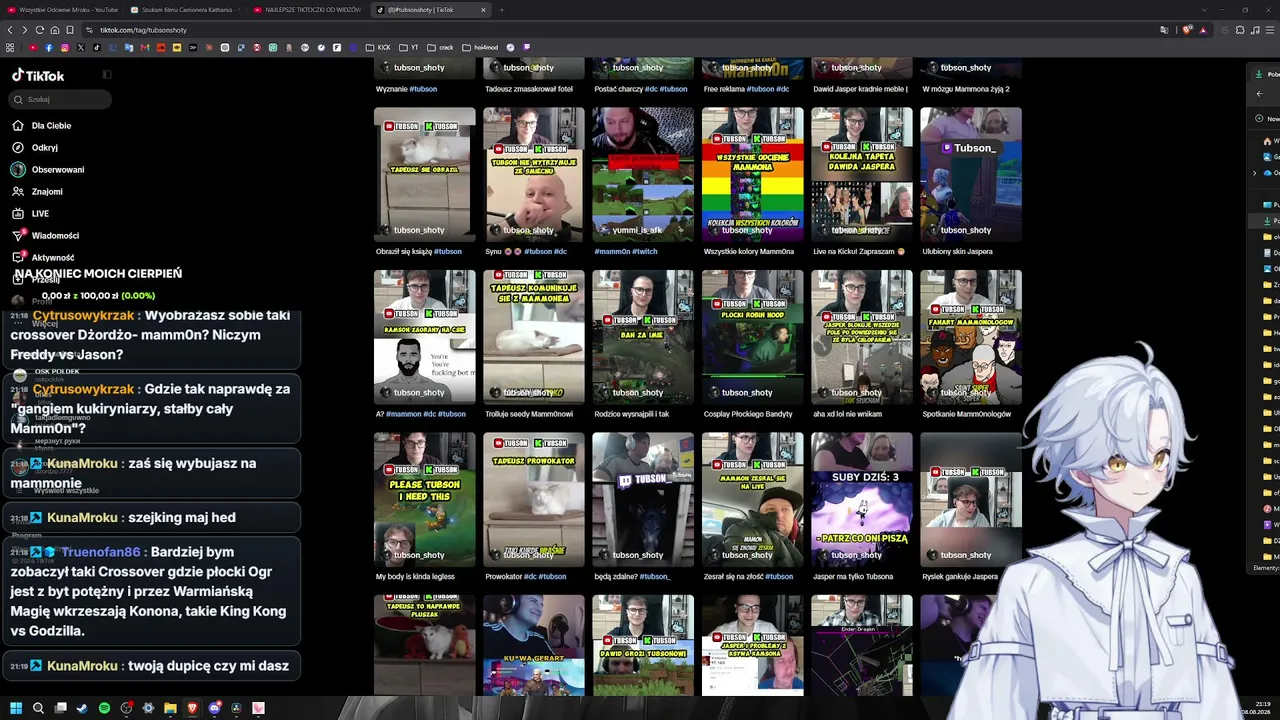Open the "Rodzice wysnajpili i tak" caption
The image size is (1280, 720).
pyautogui.click(x=632, y=414)
